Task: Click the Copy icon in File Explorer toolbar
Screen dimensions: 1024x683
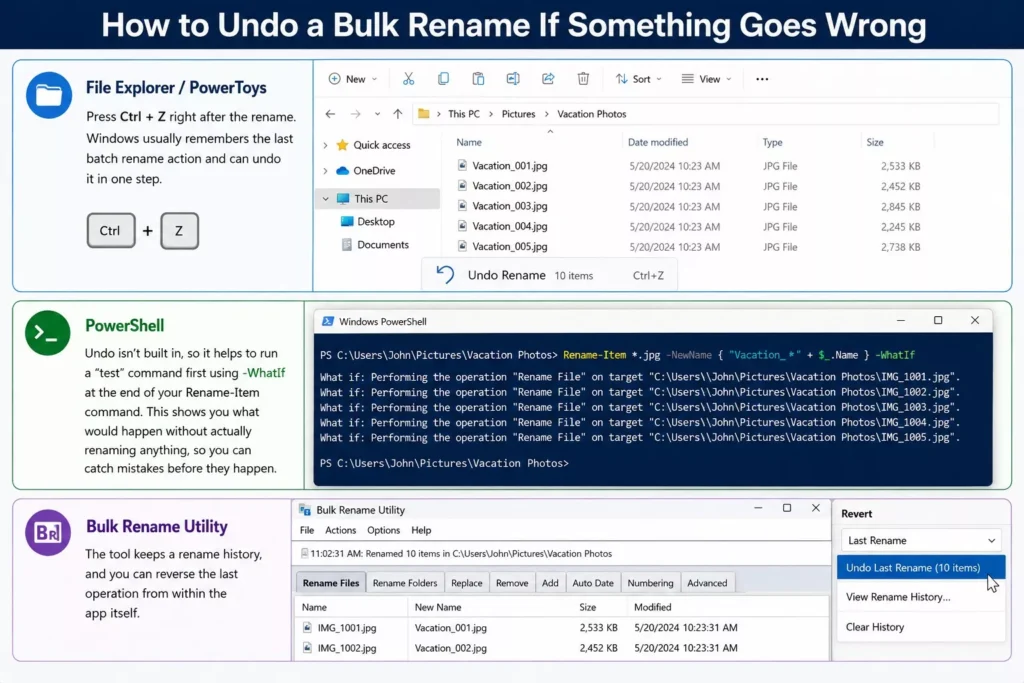Action: [x=443, y=79]
